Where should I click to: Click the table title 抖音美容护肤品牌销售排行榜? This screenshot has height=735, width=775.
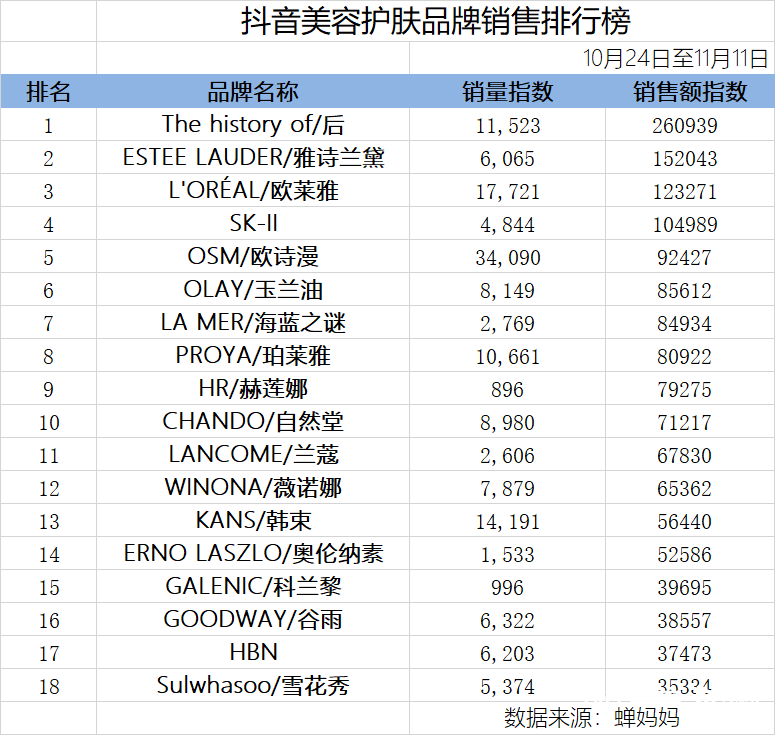click(x=436, y=21)
